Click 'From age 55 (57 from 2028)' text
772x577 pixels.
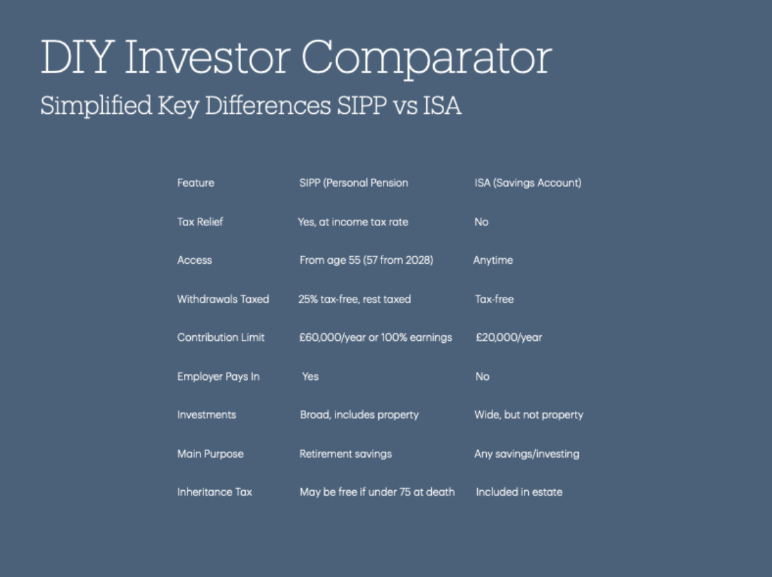tap(366, 260)
